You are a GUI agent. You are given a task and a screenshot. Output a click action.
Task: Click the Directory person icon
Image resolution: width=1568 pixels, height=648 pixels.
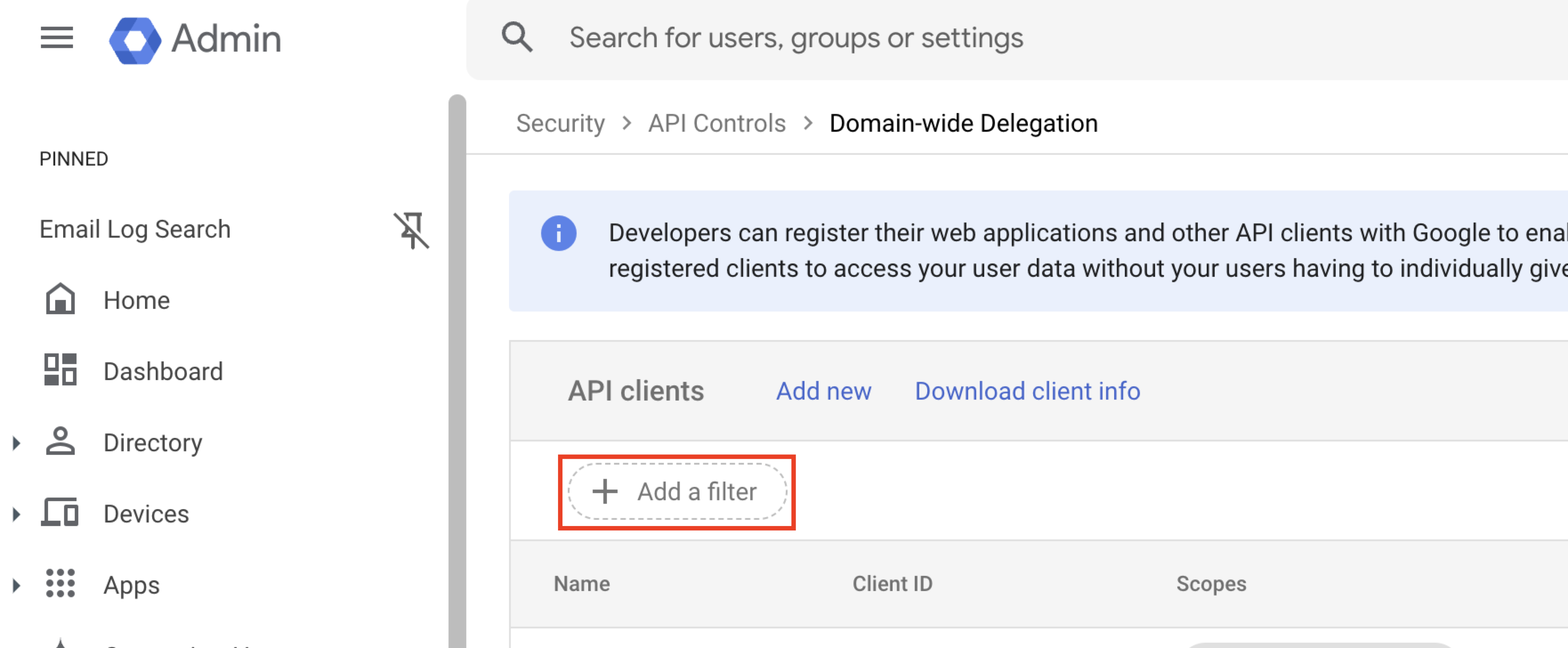(x=60, y=441)
